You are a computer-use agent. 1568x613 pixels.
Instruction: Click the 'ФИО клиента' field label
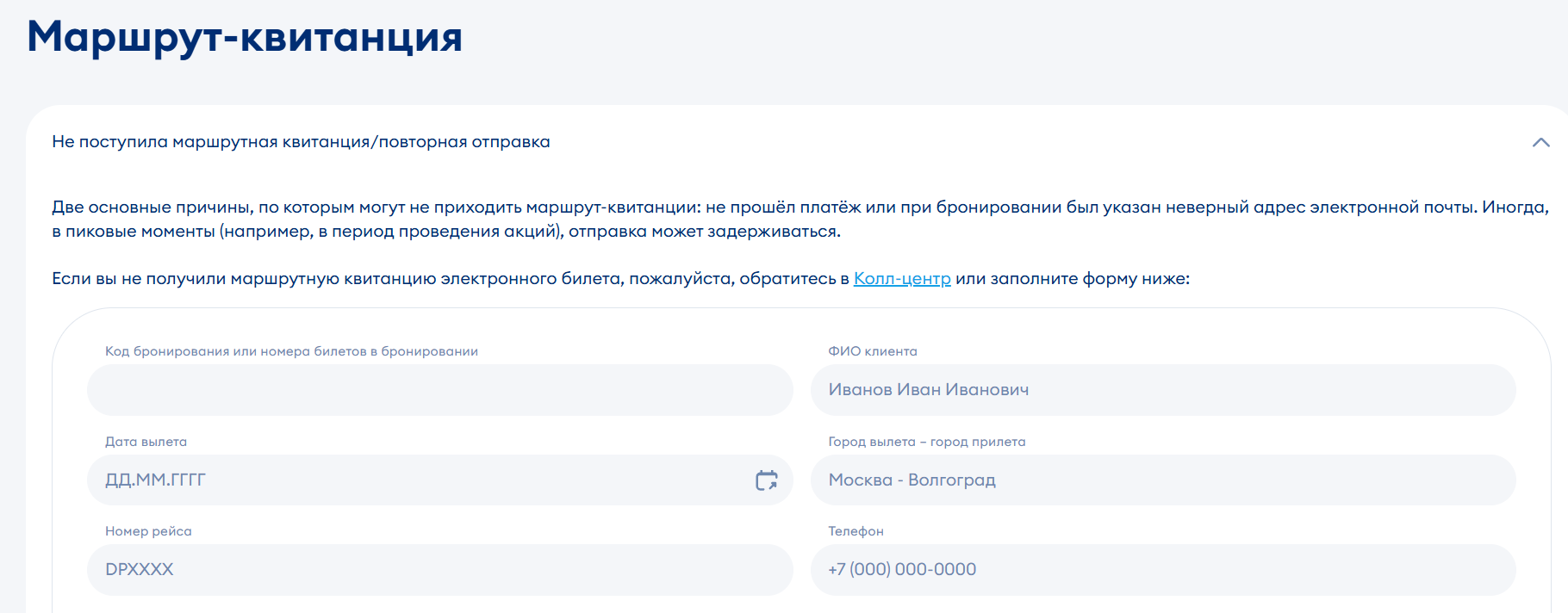(872, 351)
